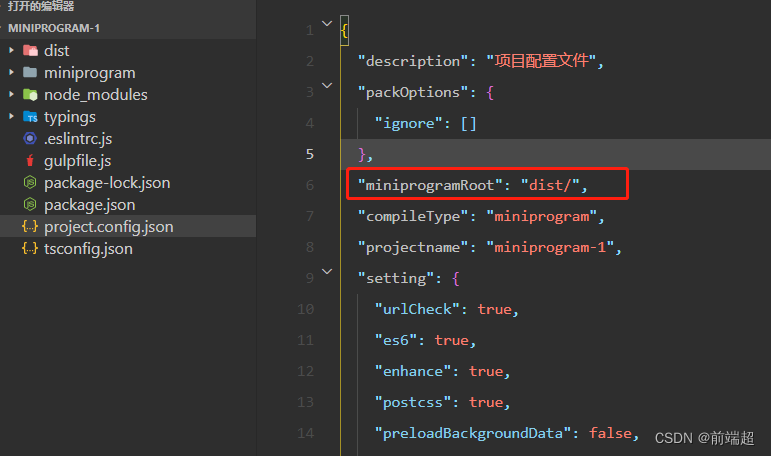Click line number 5 in gutter
Screen dimensions: 771x456
point(310,154)
